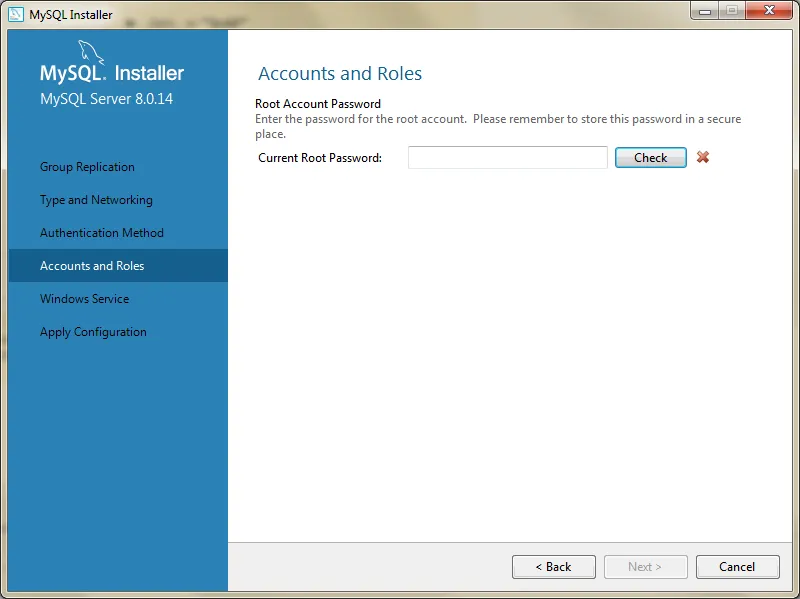Click the Root Account Password label
800x599 pixels.
pos(318,104)
